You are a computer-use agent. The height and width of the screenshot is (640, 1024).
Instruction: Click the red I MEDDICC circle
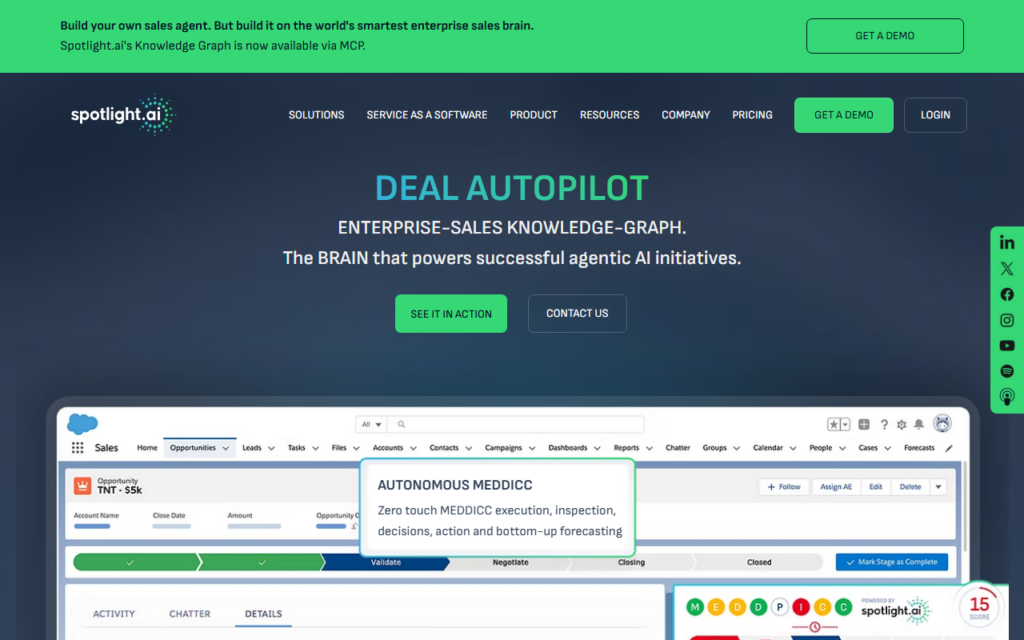[801, 607]
